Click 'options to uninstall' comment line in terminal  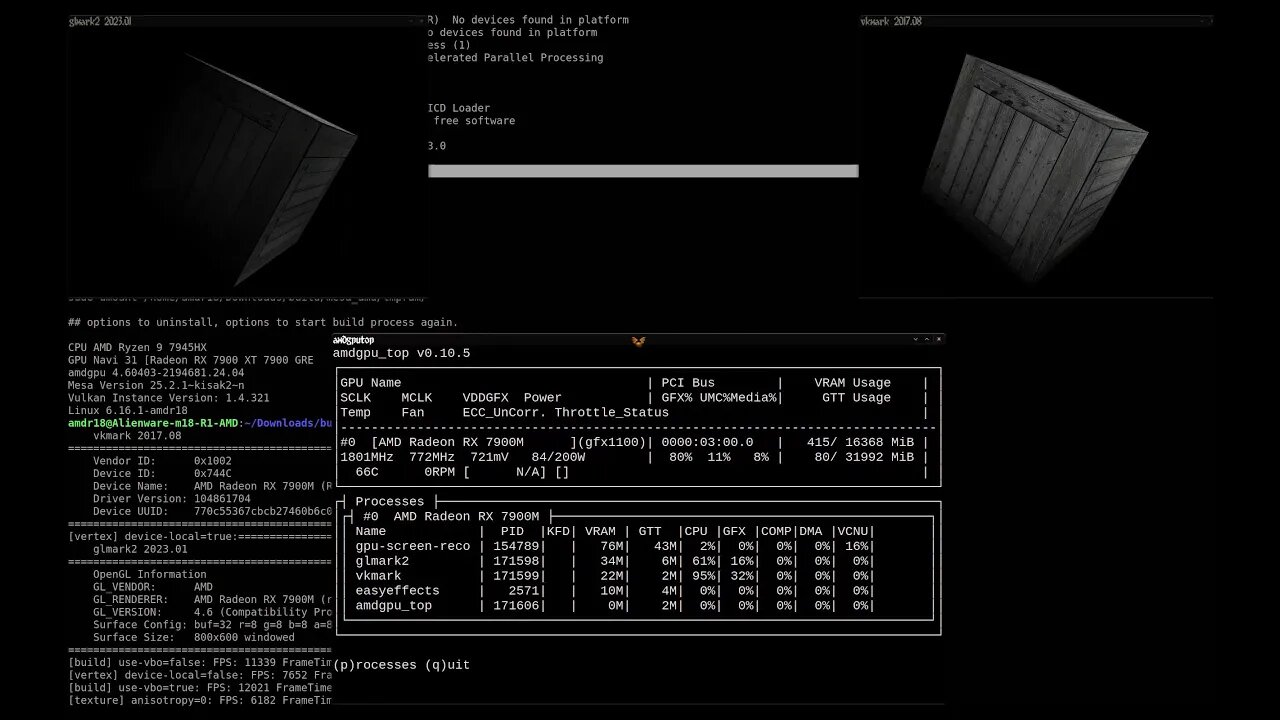[x=263, y=322]
